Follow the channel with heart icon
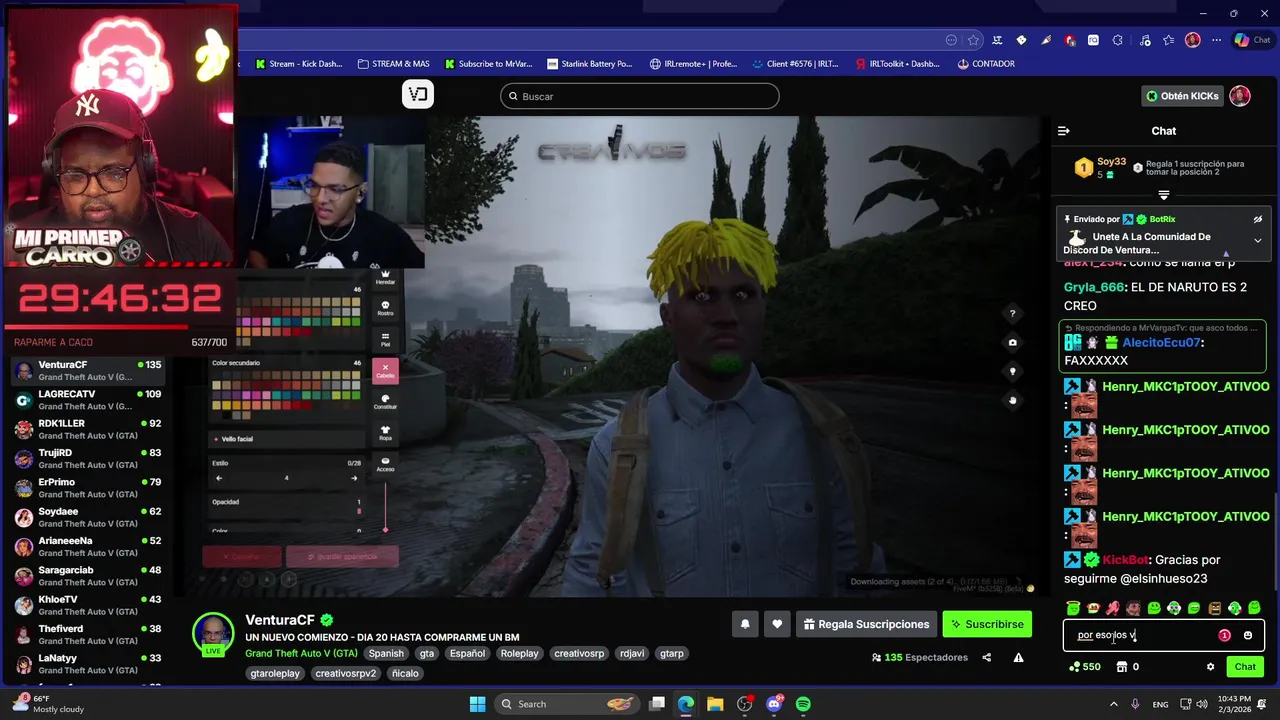 click(777, 624)
